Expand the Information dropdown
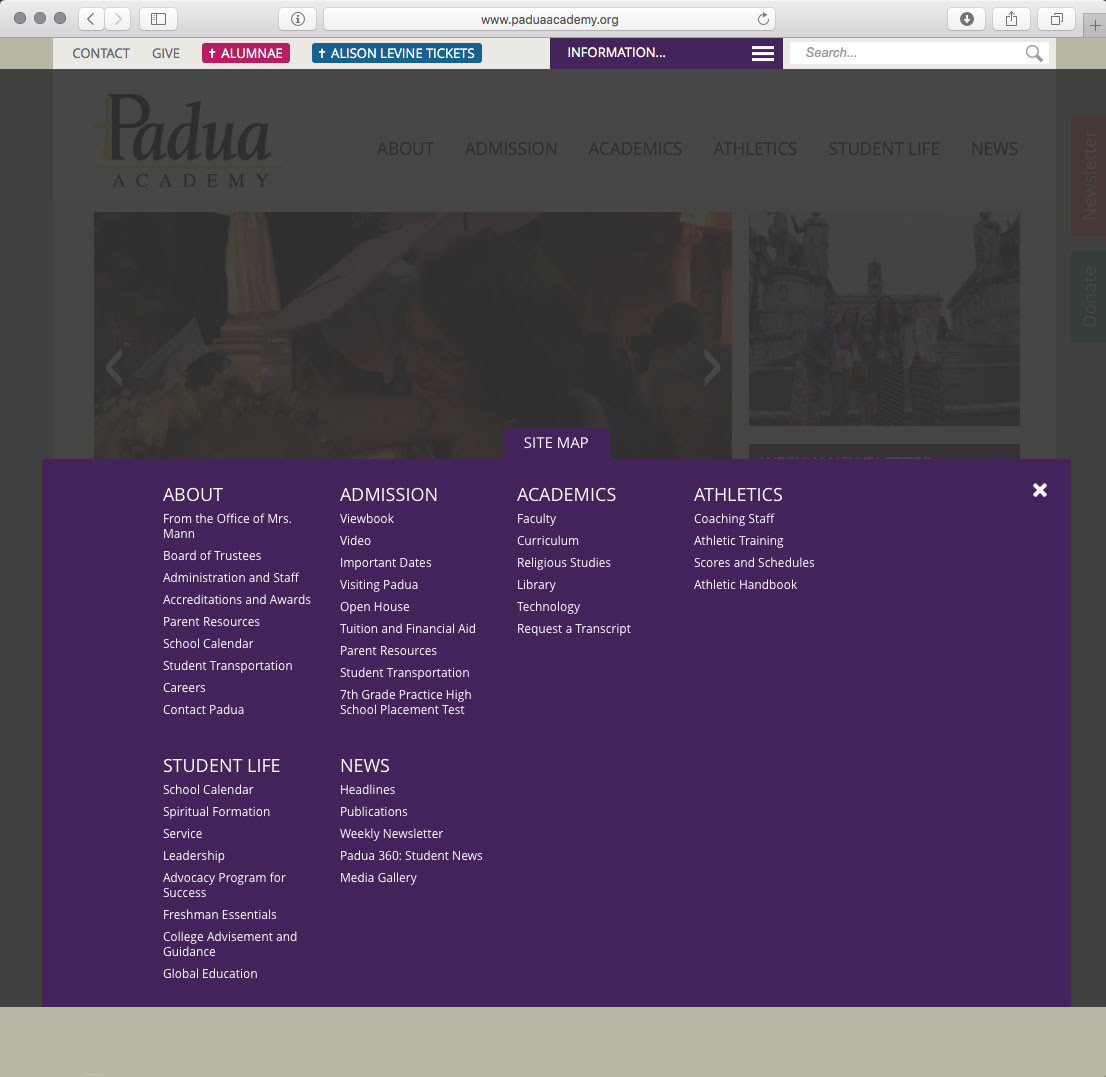1106x1077 pixels. tap(667, 53)
